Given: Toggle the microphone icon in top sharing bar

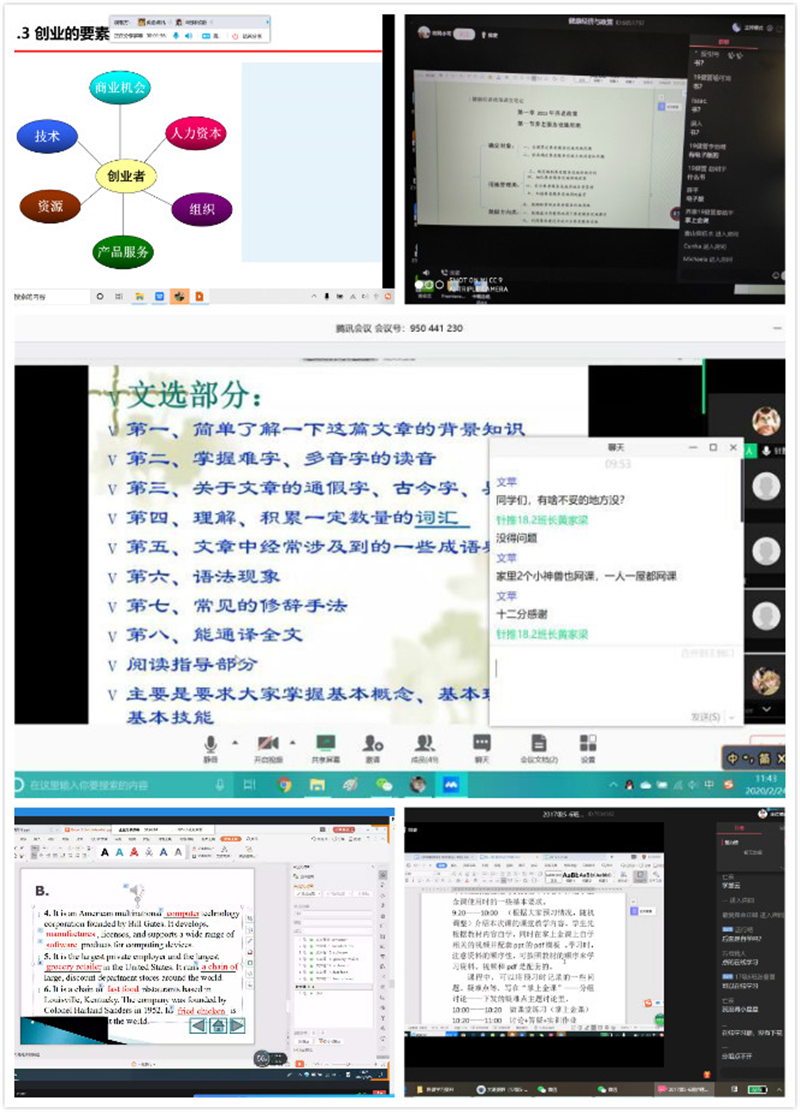Looking at the screenshot, I should point(178,35).
